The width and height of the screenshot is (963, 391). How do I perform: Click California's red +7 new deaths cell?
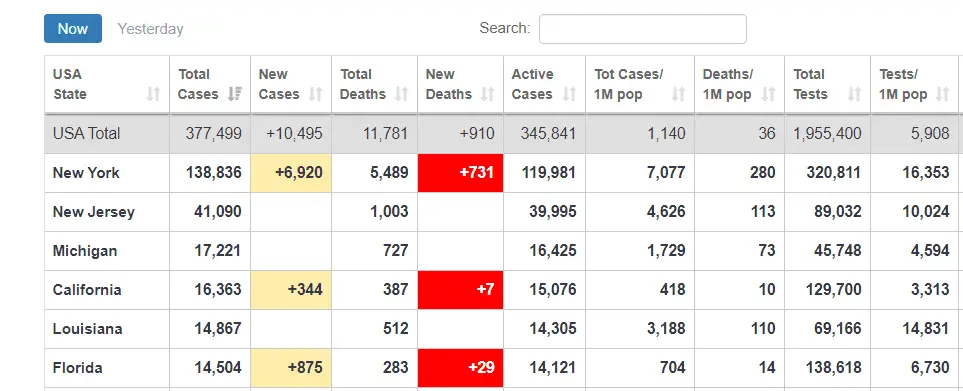[461, 290]
